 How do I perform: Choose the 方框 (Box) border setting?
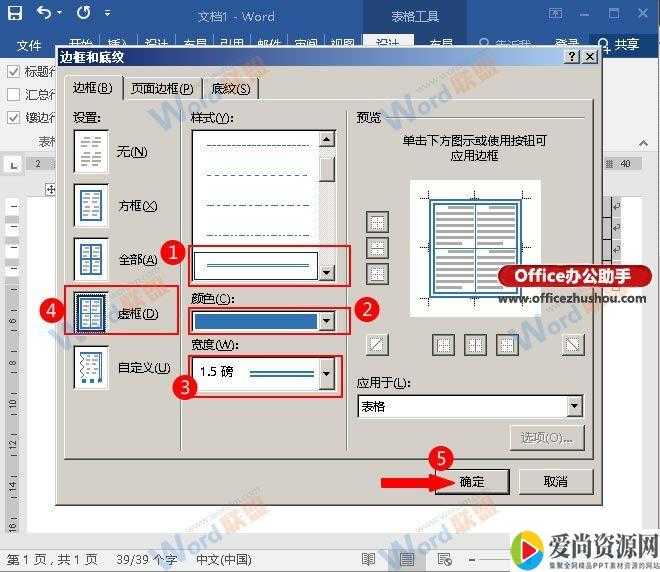(x=91, y=205)
